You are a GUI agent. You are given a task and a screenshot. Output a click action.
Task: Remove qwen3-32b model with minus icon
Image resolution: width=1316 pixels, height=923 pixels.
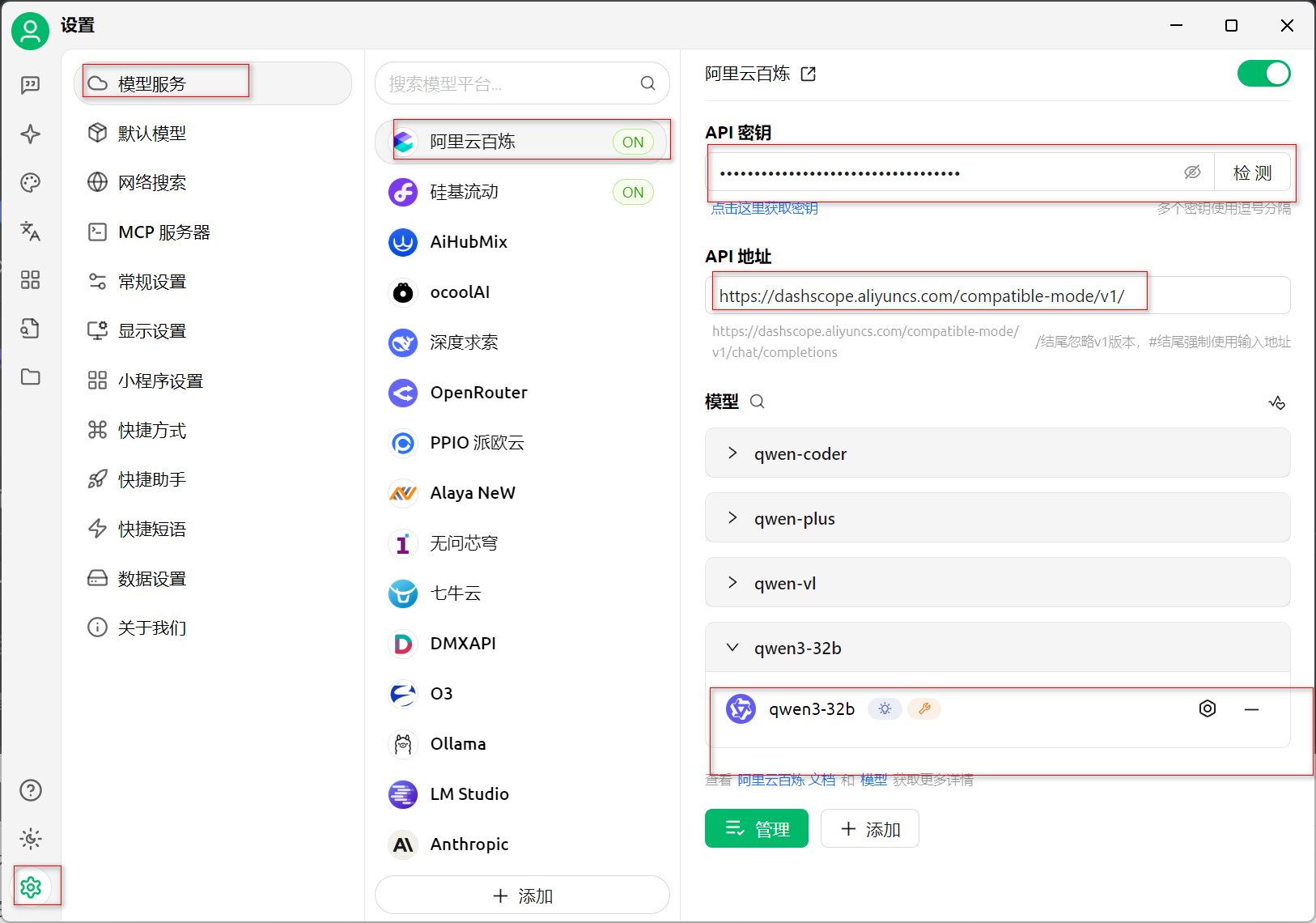point(1251,709)
